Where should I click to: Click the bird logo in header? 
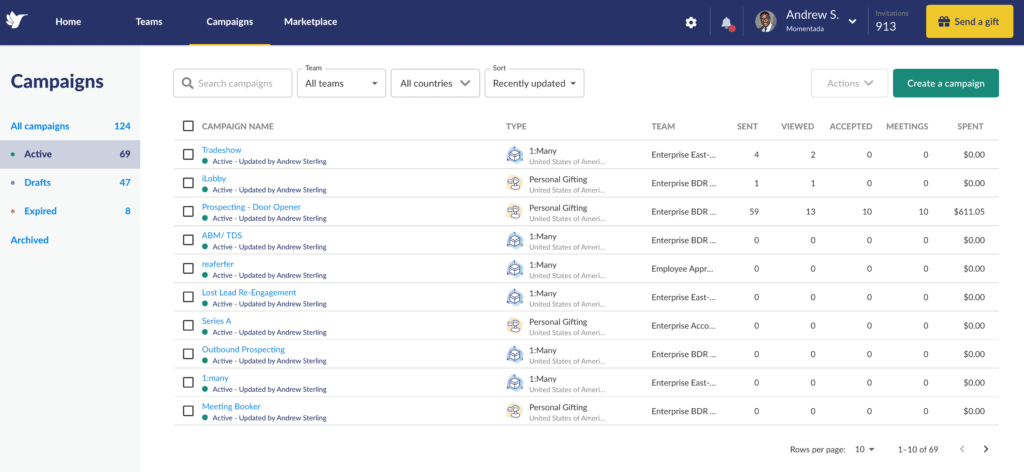[x=17, y=21]
